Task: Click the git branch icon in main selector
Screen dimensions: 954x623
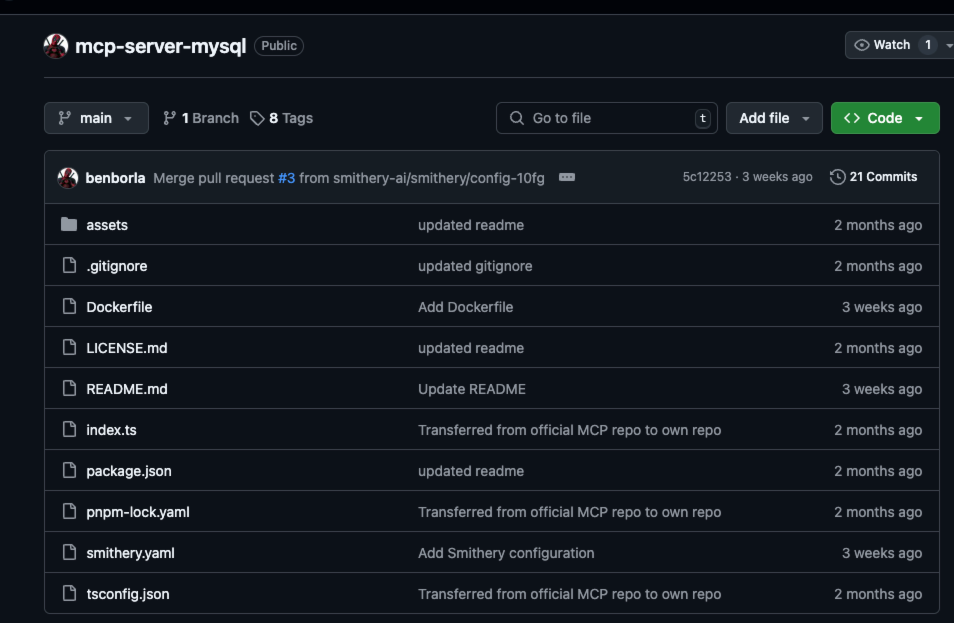Action: point(64,118)
